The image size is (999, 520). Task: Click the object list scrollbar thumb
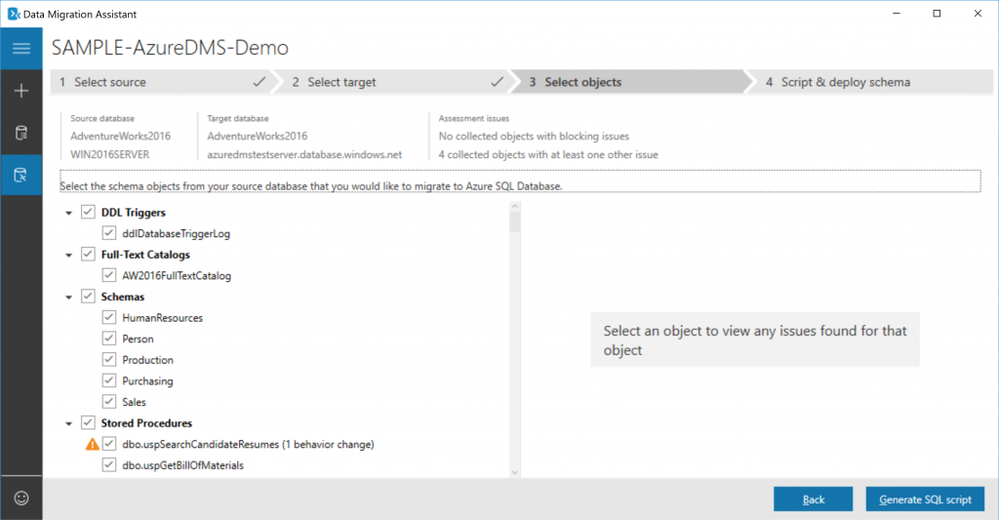[x=515, y=222]
